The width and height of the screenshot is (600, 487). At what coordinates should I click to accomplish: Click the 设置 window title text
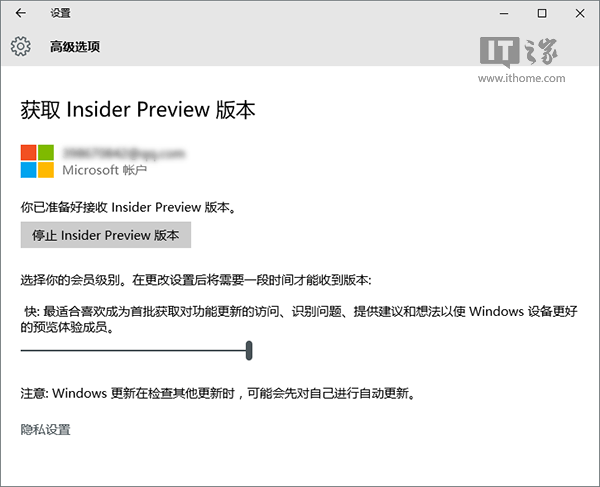[x=60, y=13]
